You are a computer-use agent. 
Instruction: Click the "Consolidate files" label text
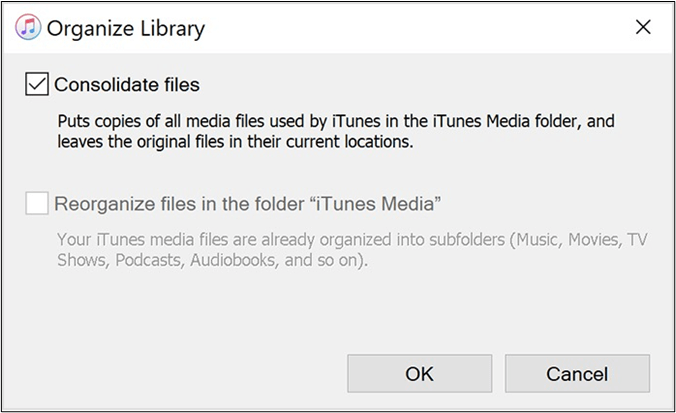click(127, 85)
